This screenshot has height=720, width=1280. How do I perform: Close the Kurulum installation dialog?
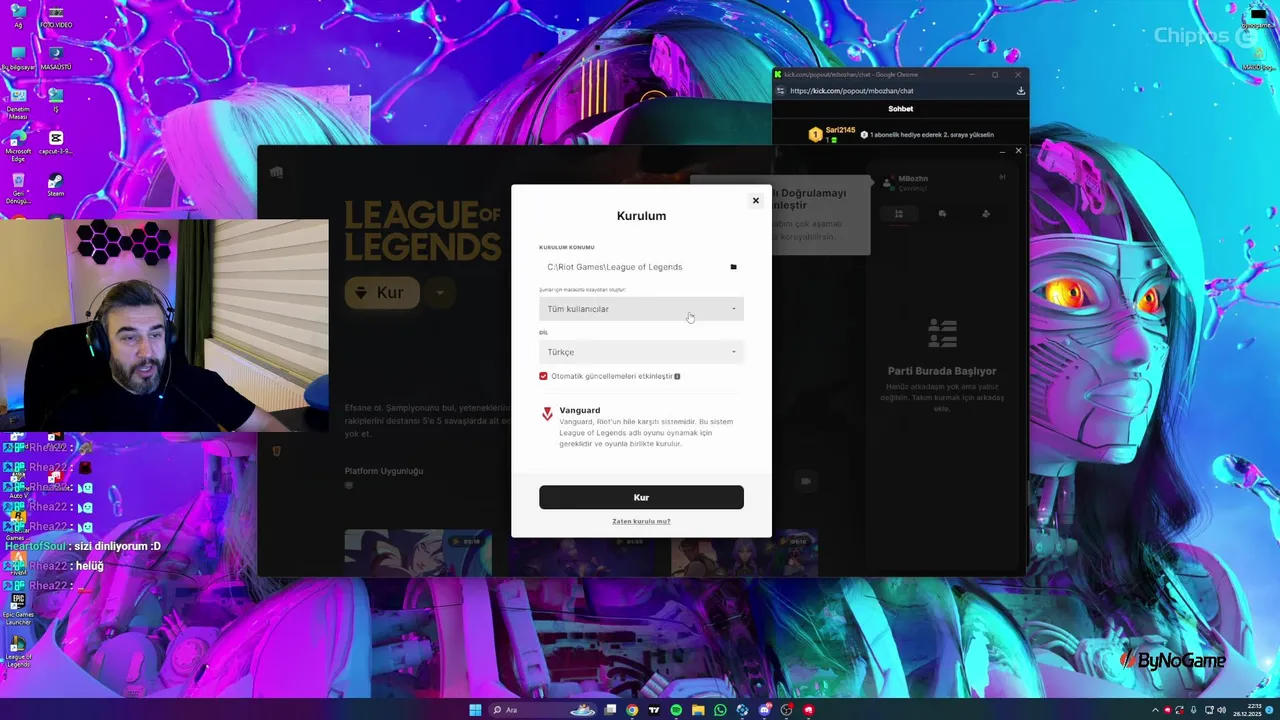click(756, 201)
